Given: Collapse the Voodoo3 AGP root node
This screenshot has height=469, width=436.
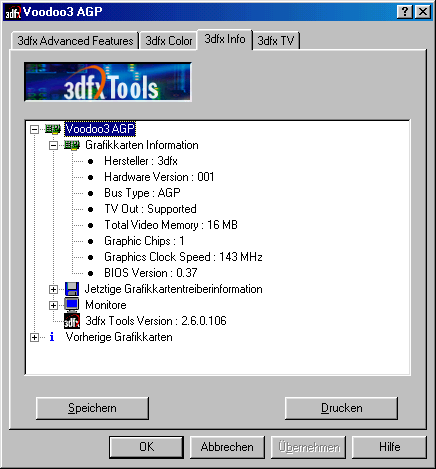Looking at the screenshot, I should point(34,129).
